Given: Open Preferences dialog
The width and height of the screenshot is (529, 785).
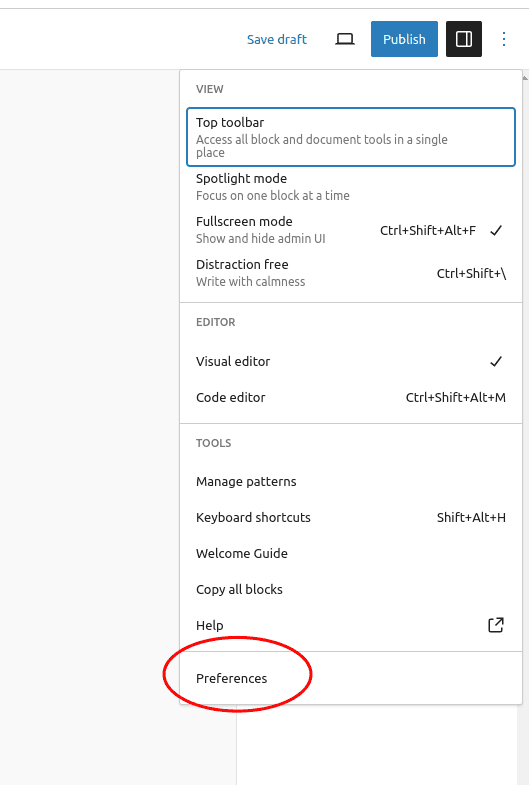Looking at the screenshot, I should click(x=351, y=678).
